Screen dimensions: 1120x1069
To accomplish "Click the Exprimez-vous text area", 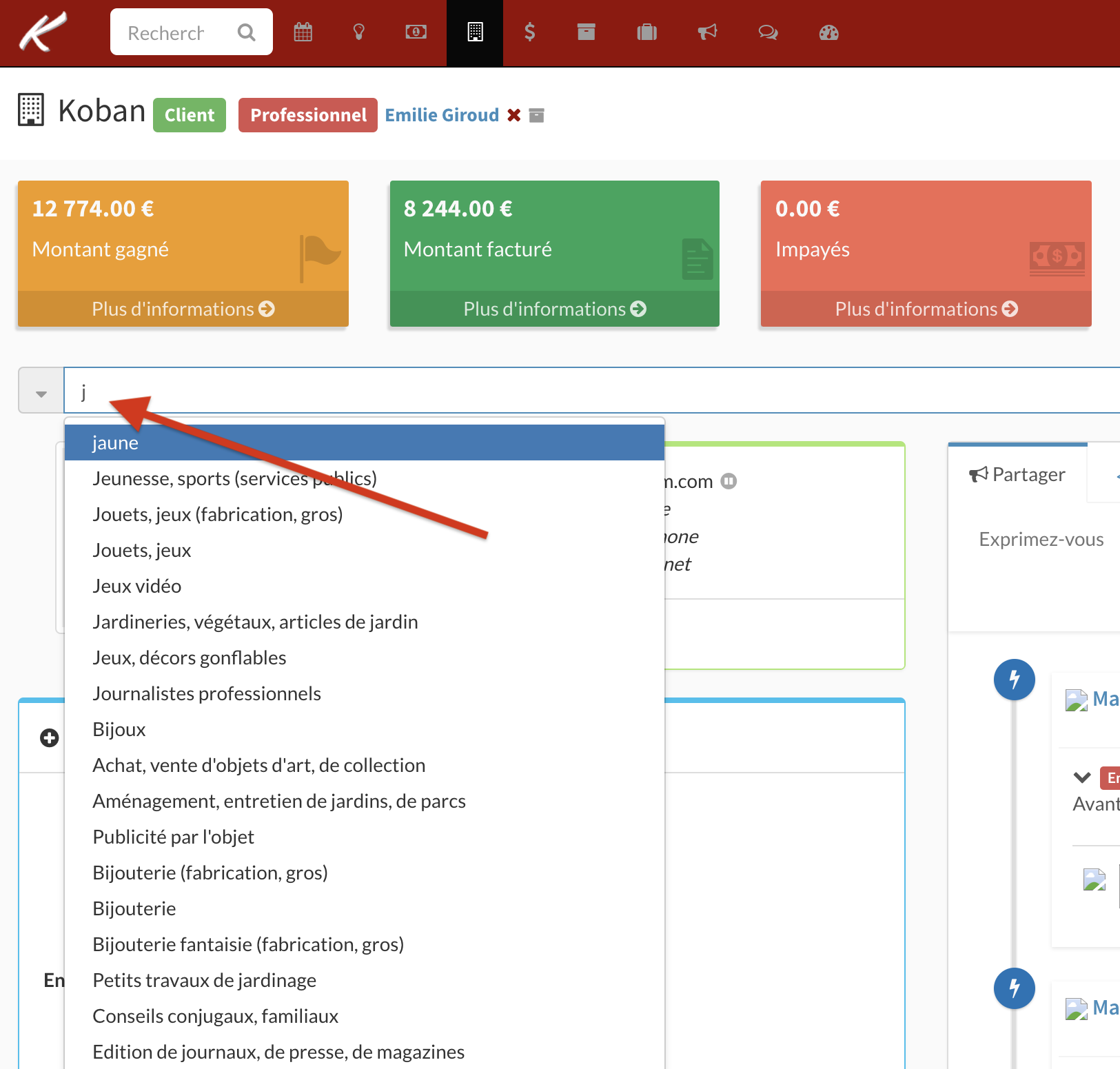I will (x=1041, y=539).
